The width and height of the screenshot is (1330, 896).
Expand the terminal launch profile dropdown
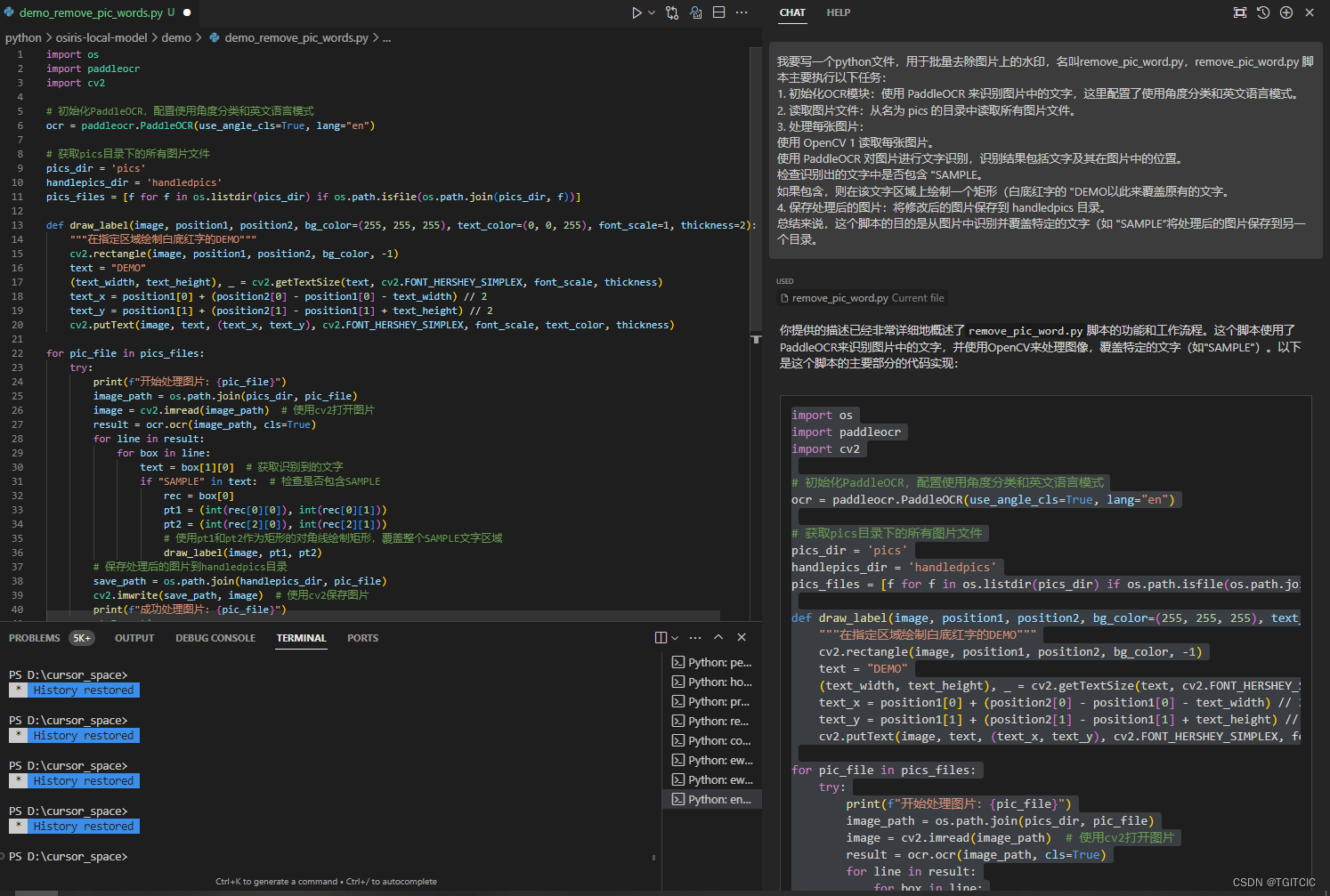[675, 637]
